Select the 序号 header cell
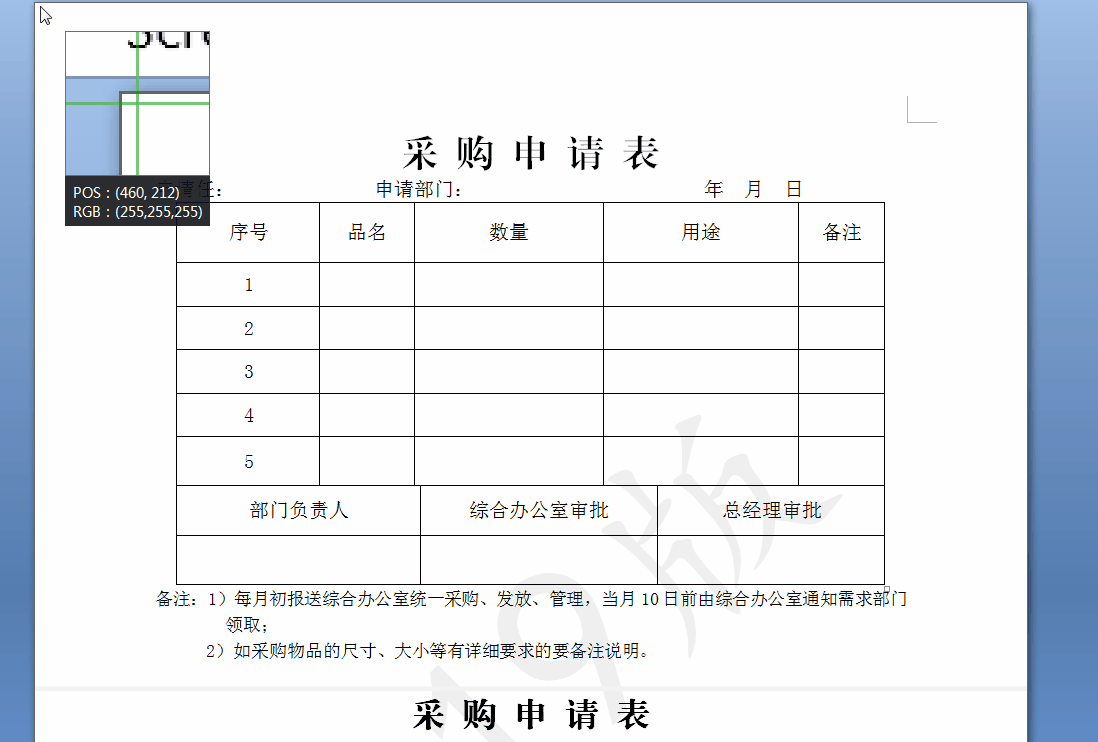 248,232
